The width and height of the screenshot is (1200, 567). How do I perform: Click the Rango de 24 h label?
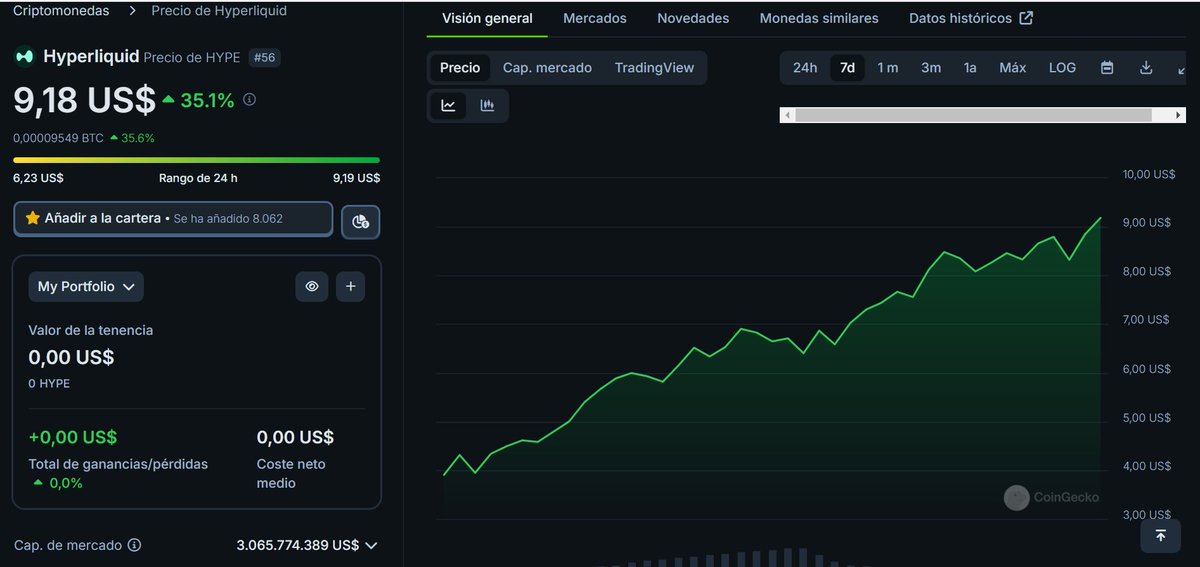click(x=198, y=178)
